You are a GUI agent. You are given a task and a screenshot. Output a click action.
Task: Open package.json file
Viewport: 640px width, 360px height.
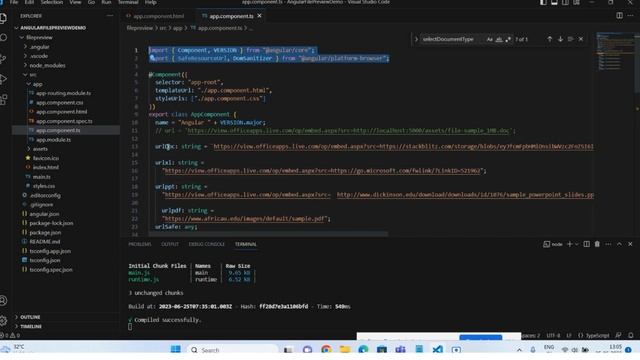(x=45, y=233)
